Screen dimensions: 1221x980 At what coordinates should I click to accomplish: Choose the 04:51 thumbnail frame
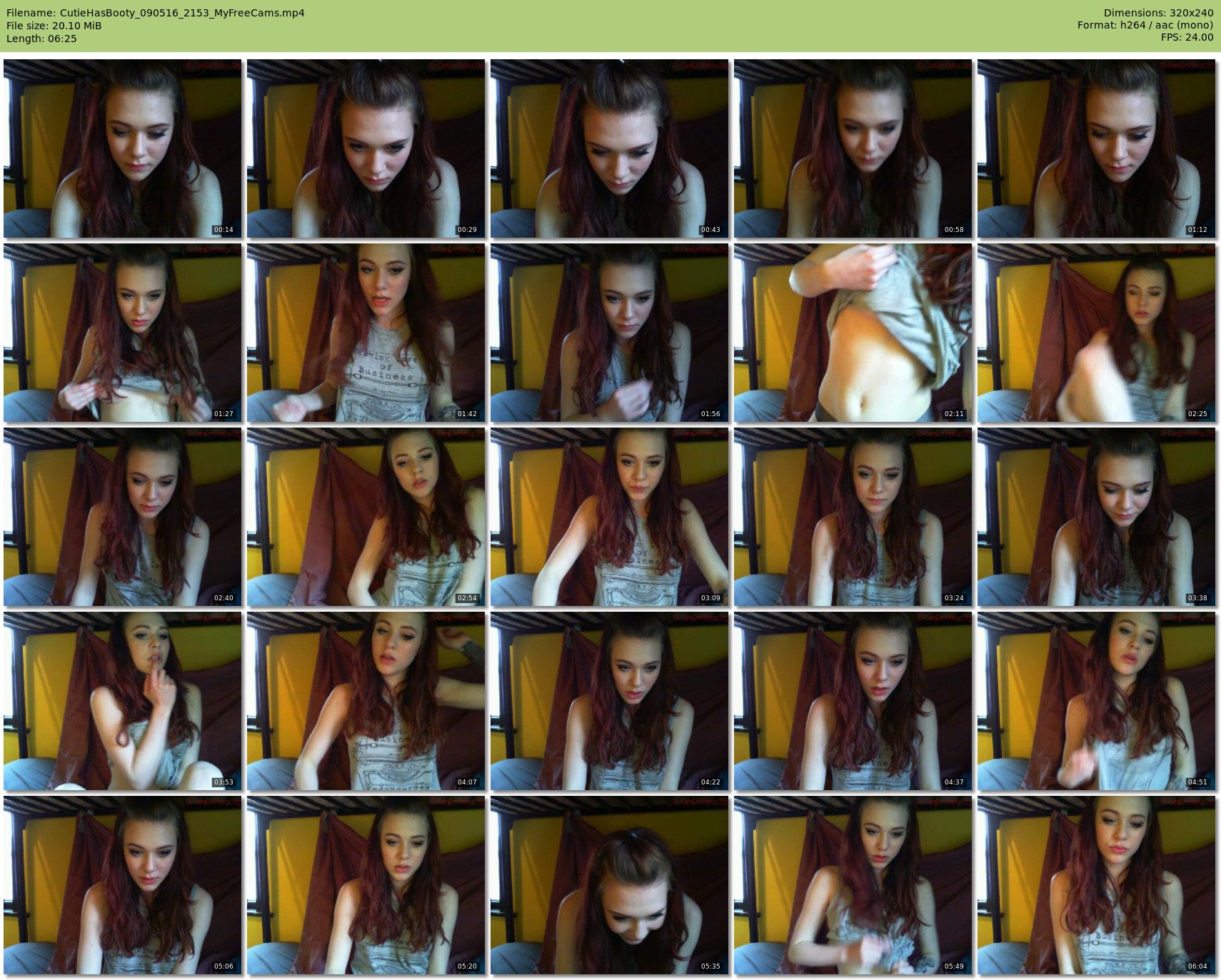click(1097, 701)
